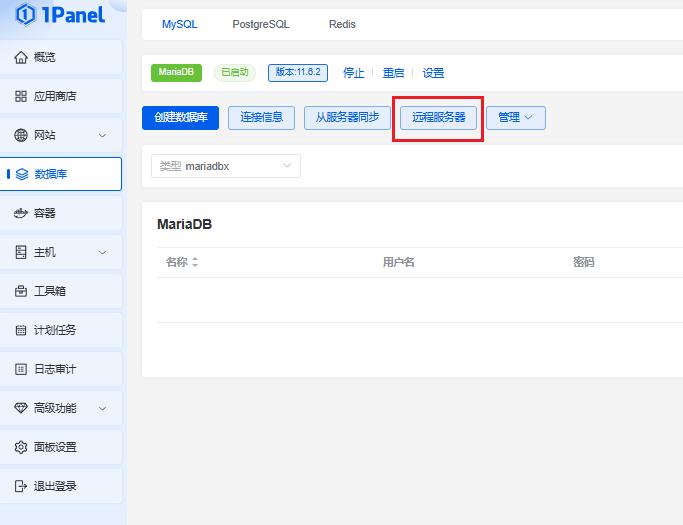Viewport: 683px width, 525px height.
Task: Click the 远程服务器 button
Action: 439,118
